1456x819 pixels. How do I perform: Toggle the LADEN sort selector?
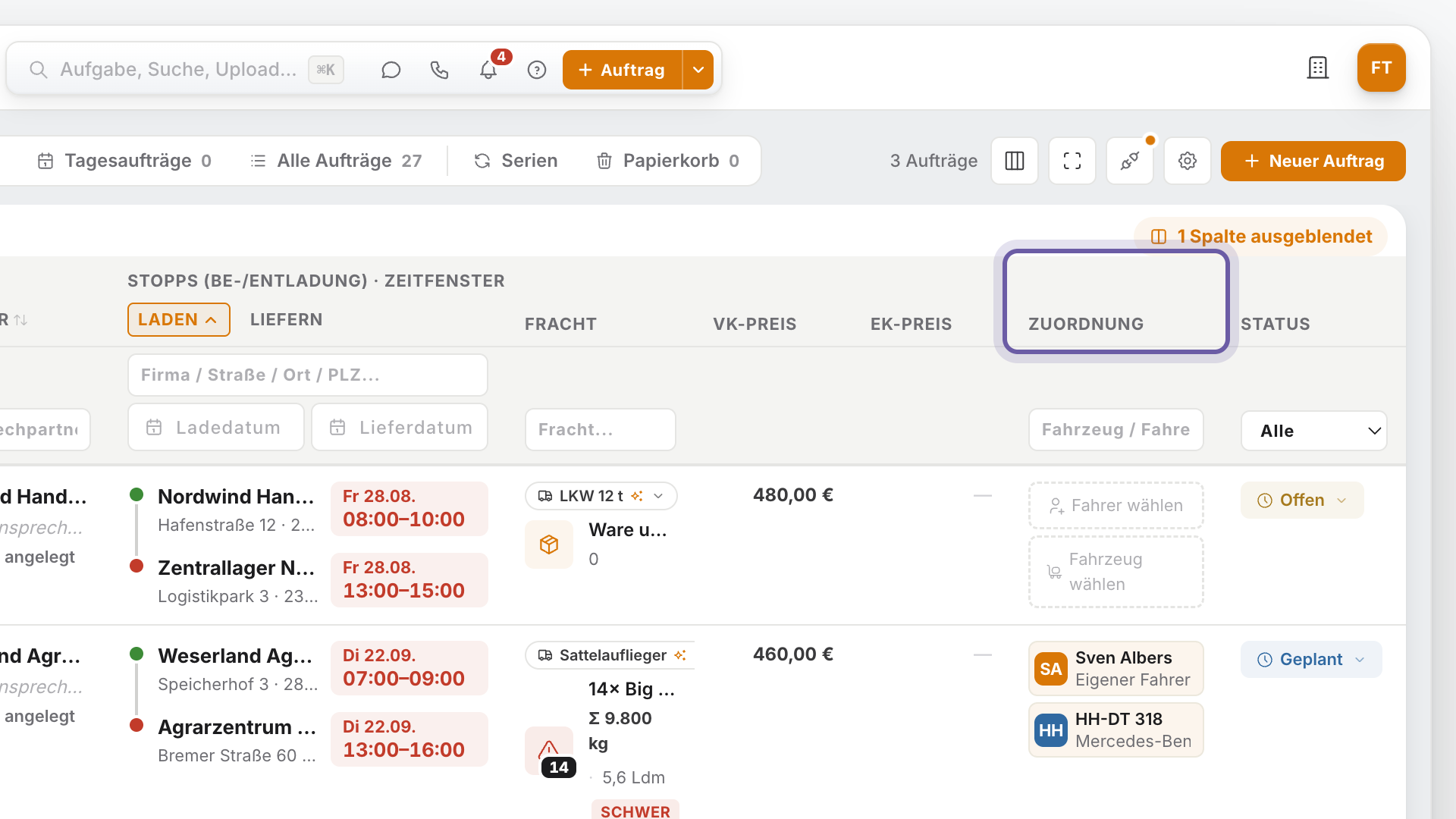[x=179, y=320]
